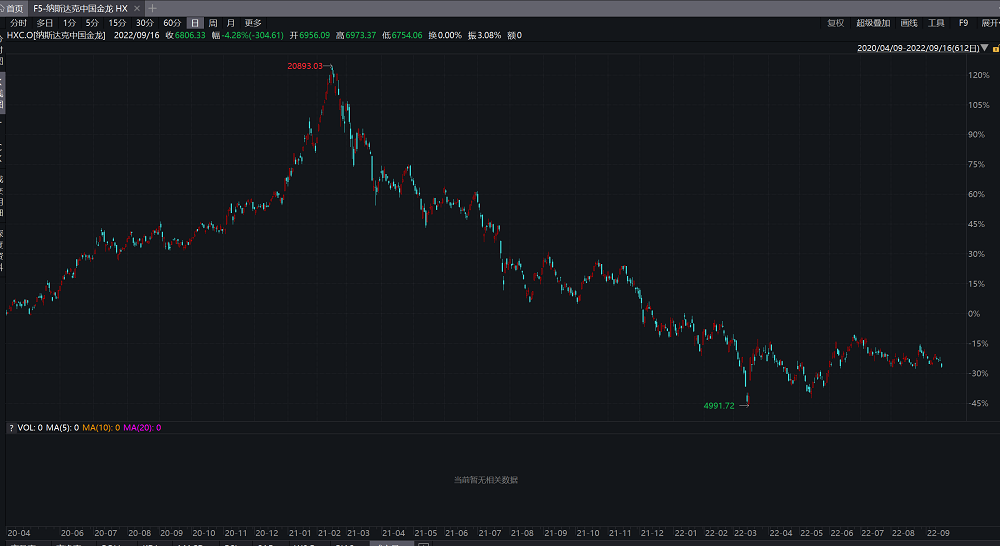The height and width of the screenshot is (546, 1000).
Task: Click the MA(5): 0 label
Action: coord(62,428)
